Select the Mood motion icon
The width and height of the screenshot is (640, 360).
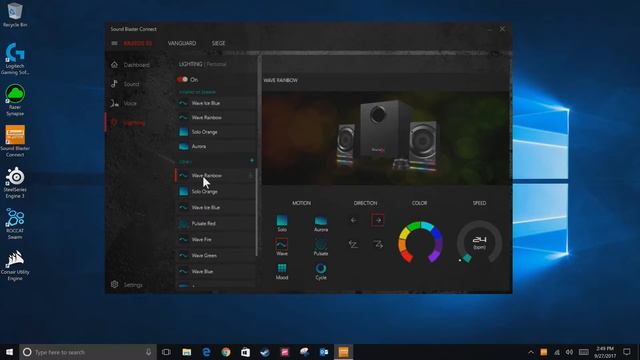click(x=282, y=271)
